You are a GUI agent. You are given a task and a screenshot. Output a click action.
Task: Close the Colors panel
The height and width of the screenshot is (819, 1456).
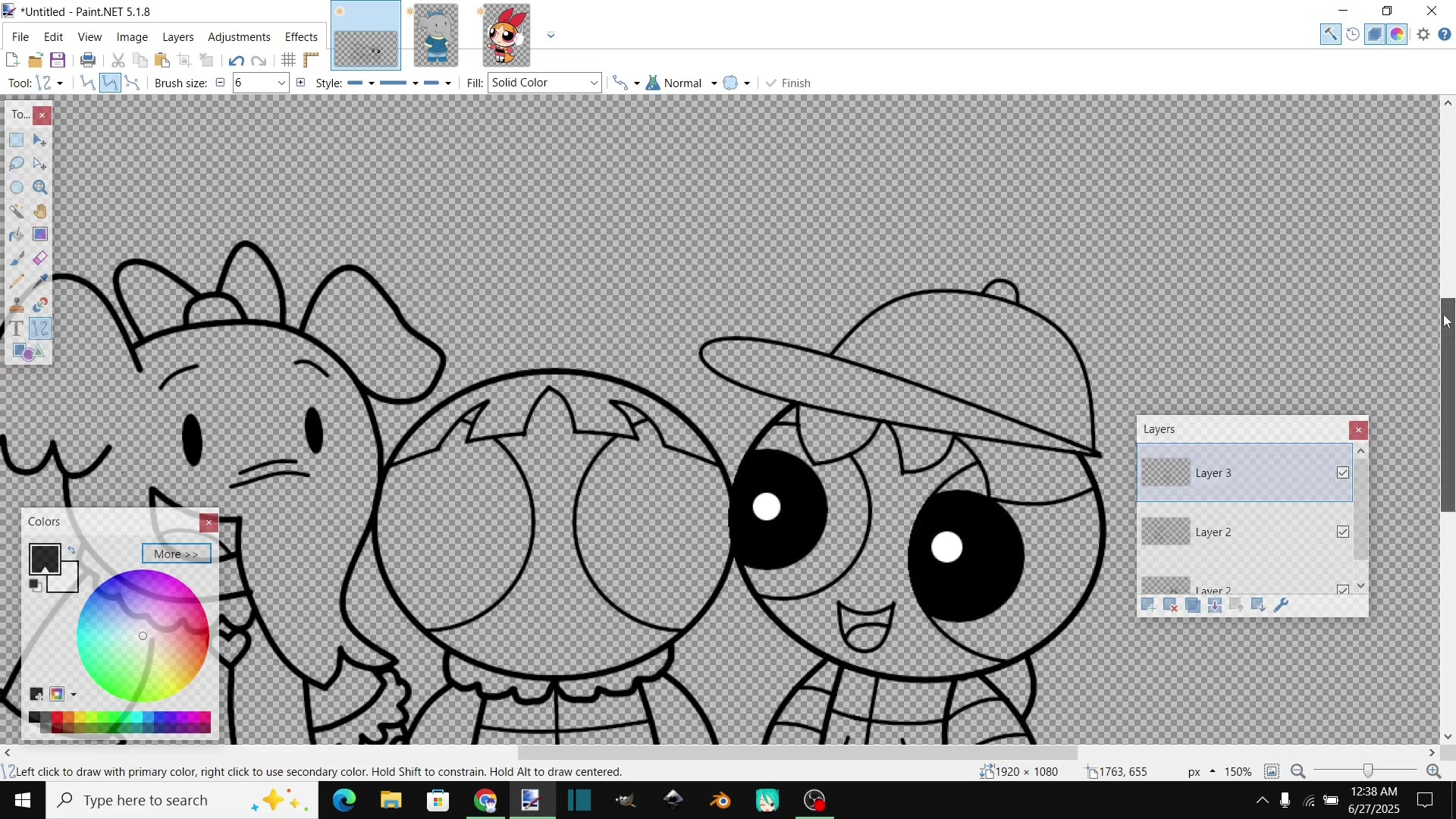coord(209,522)
